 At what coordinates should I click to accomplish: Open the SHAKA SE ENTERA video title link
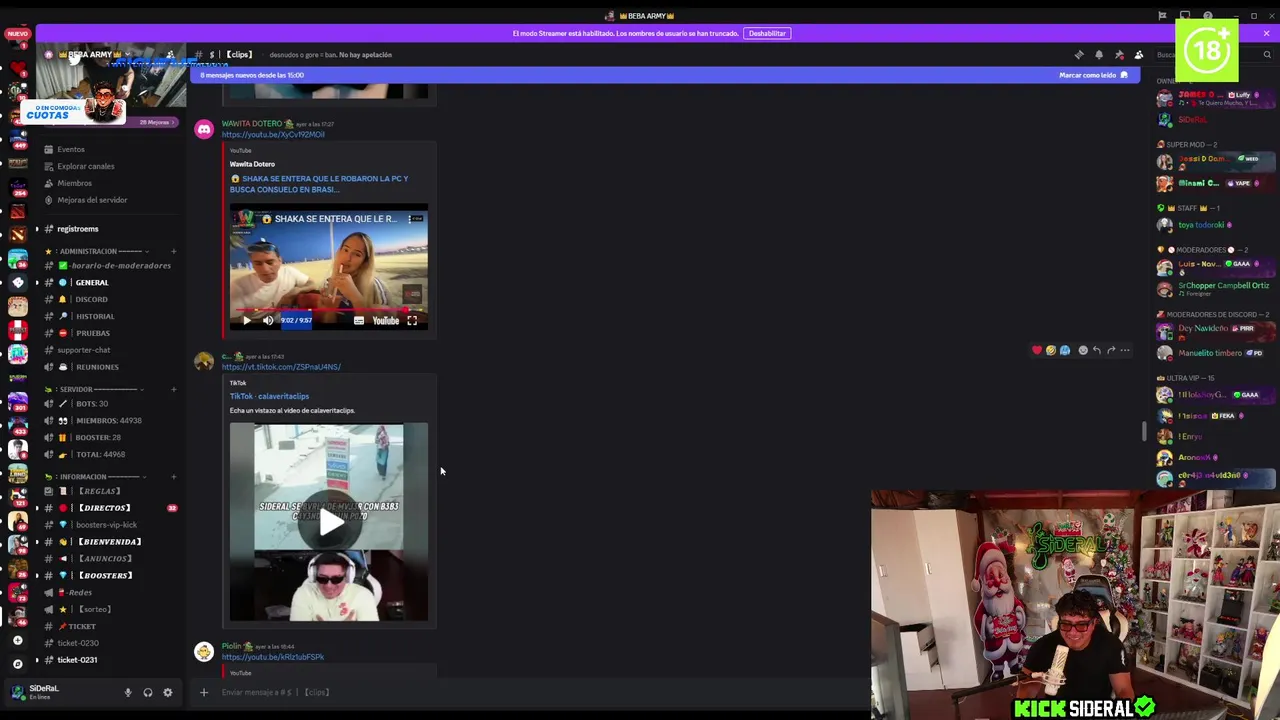(319, 183)
